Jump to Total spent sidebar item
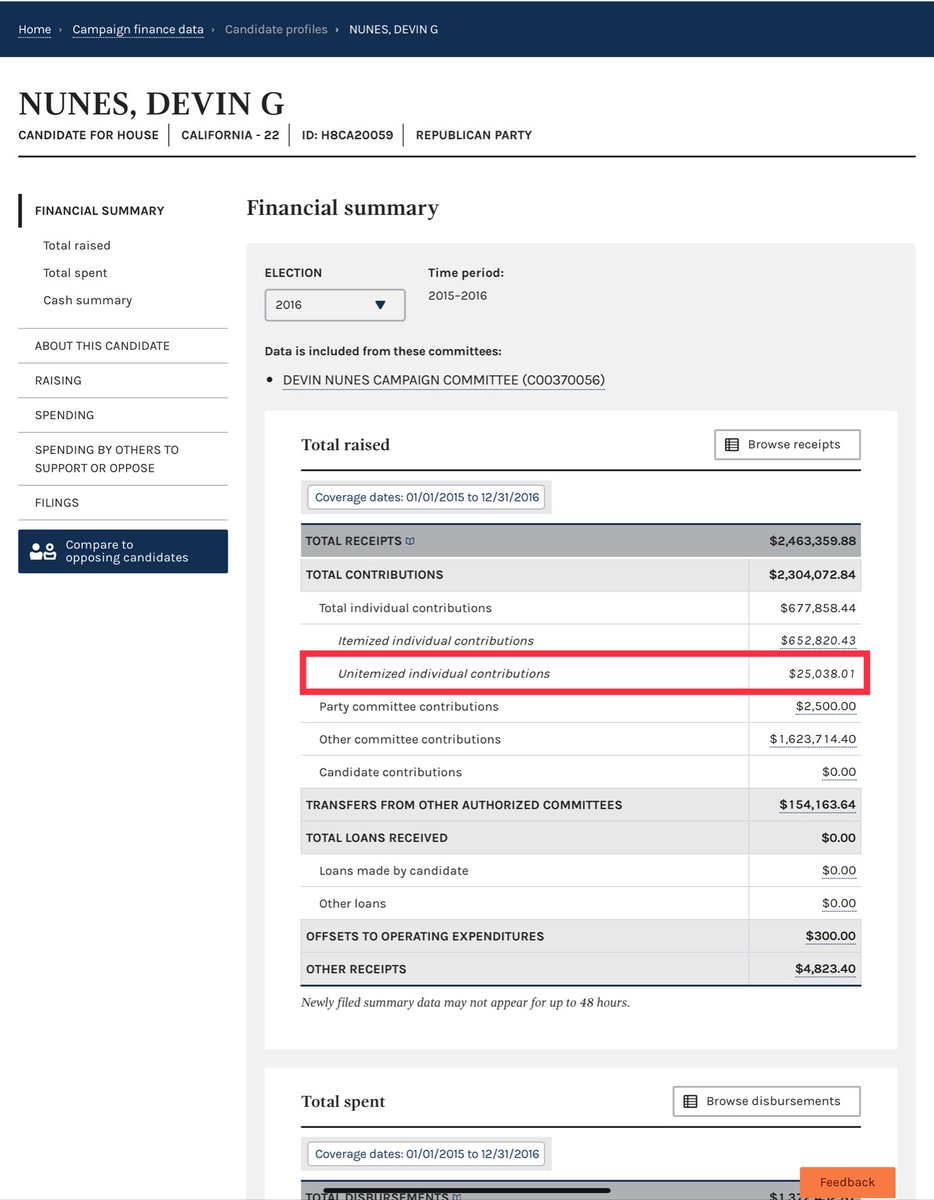This screenshot has width=934, height=1200. pyautogui.click(x=75, y=273)
